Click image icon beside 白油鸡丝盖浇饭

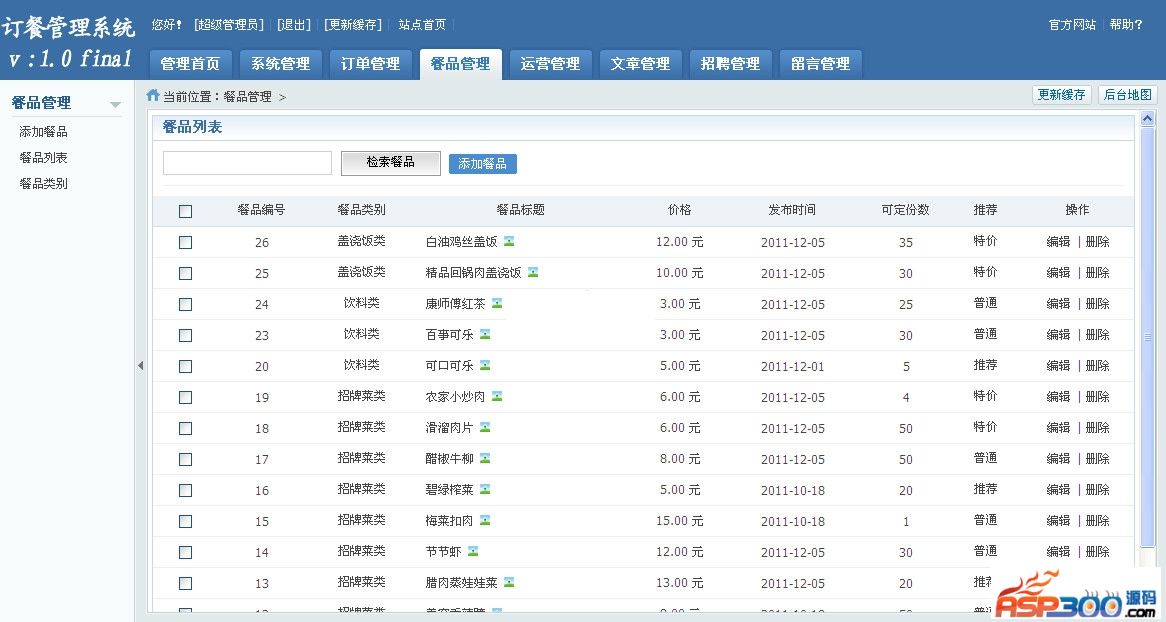[509, 241]
